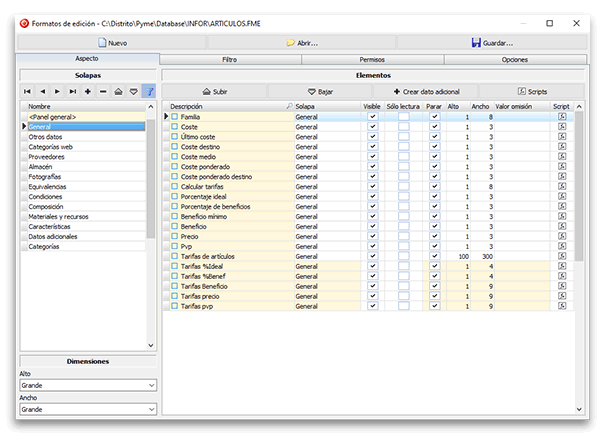Click the minus icon to delete solapa
This screenshot has width=600, height=439.
[103, 91]
